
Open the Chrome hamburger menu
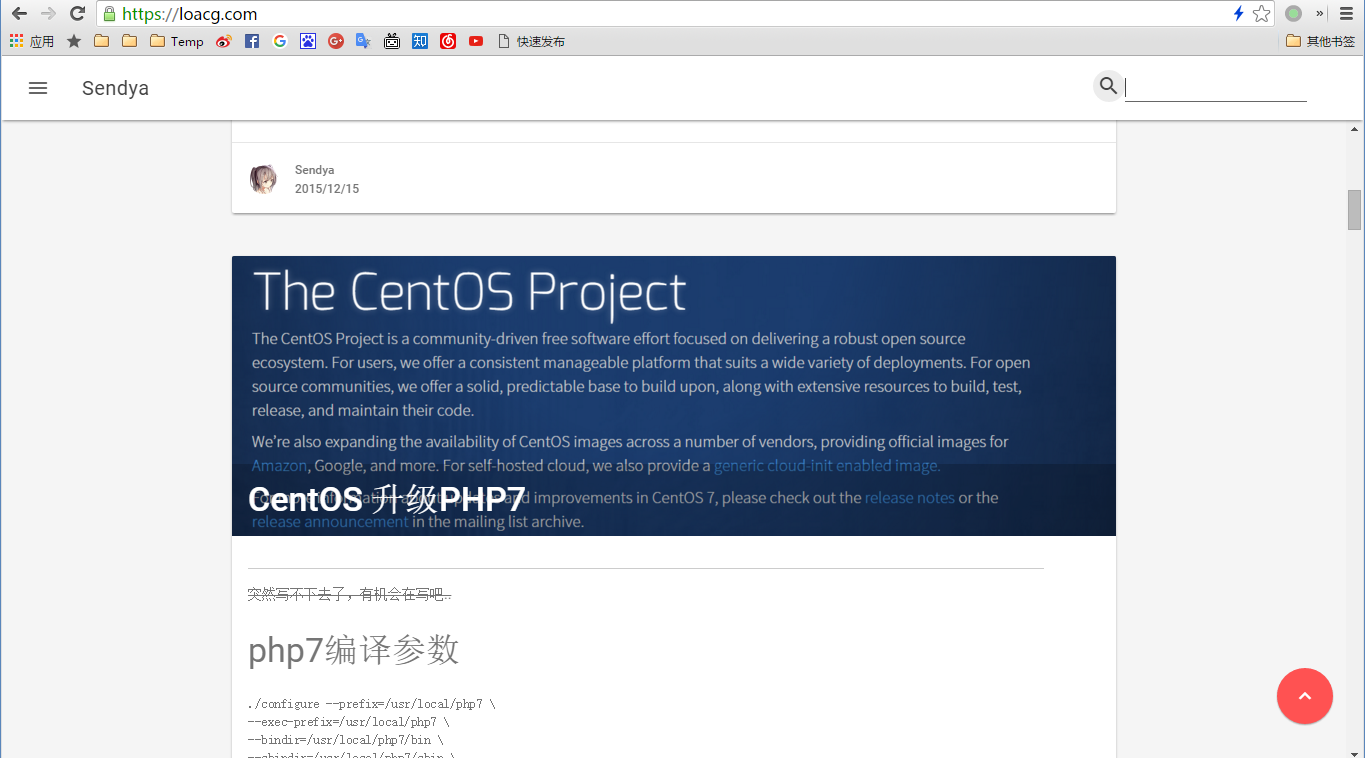[1346, 14]
